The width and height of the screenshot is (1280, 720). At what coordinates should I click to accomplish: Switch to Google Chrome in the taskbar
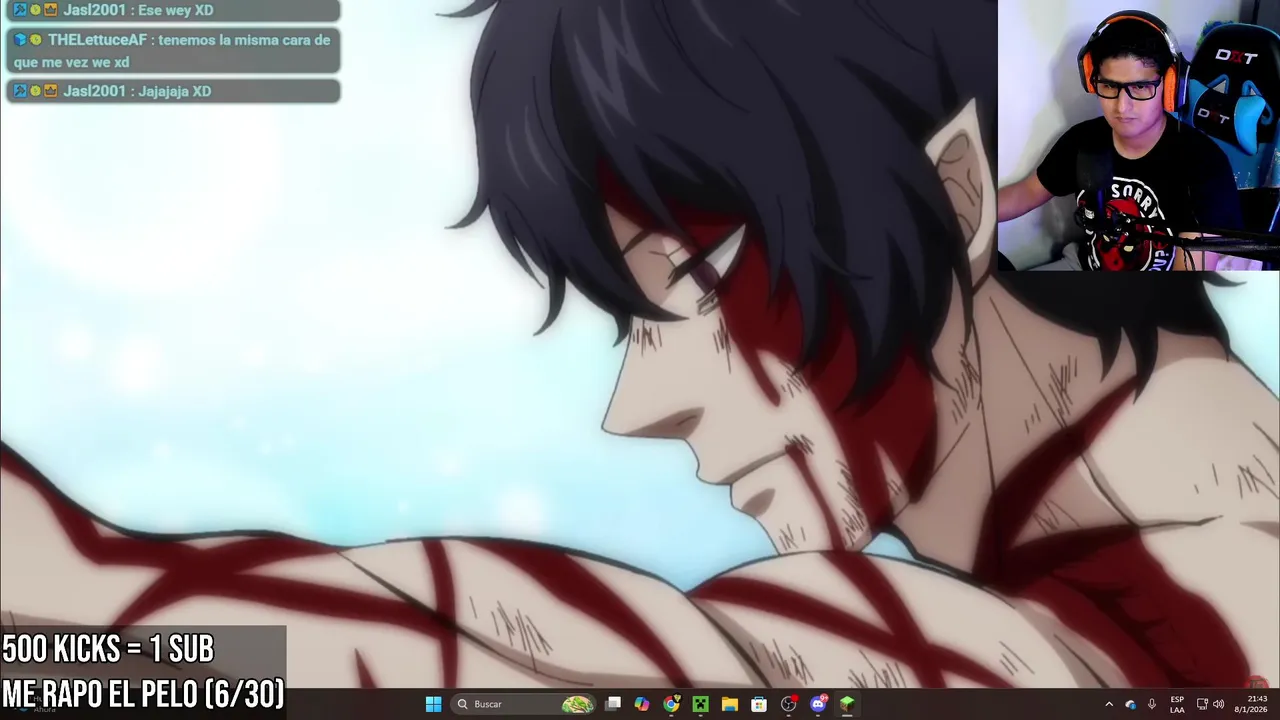[671, 704]
